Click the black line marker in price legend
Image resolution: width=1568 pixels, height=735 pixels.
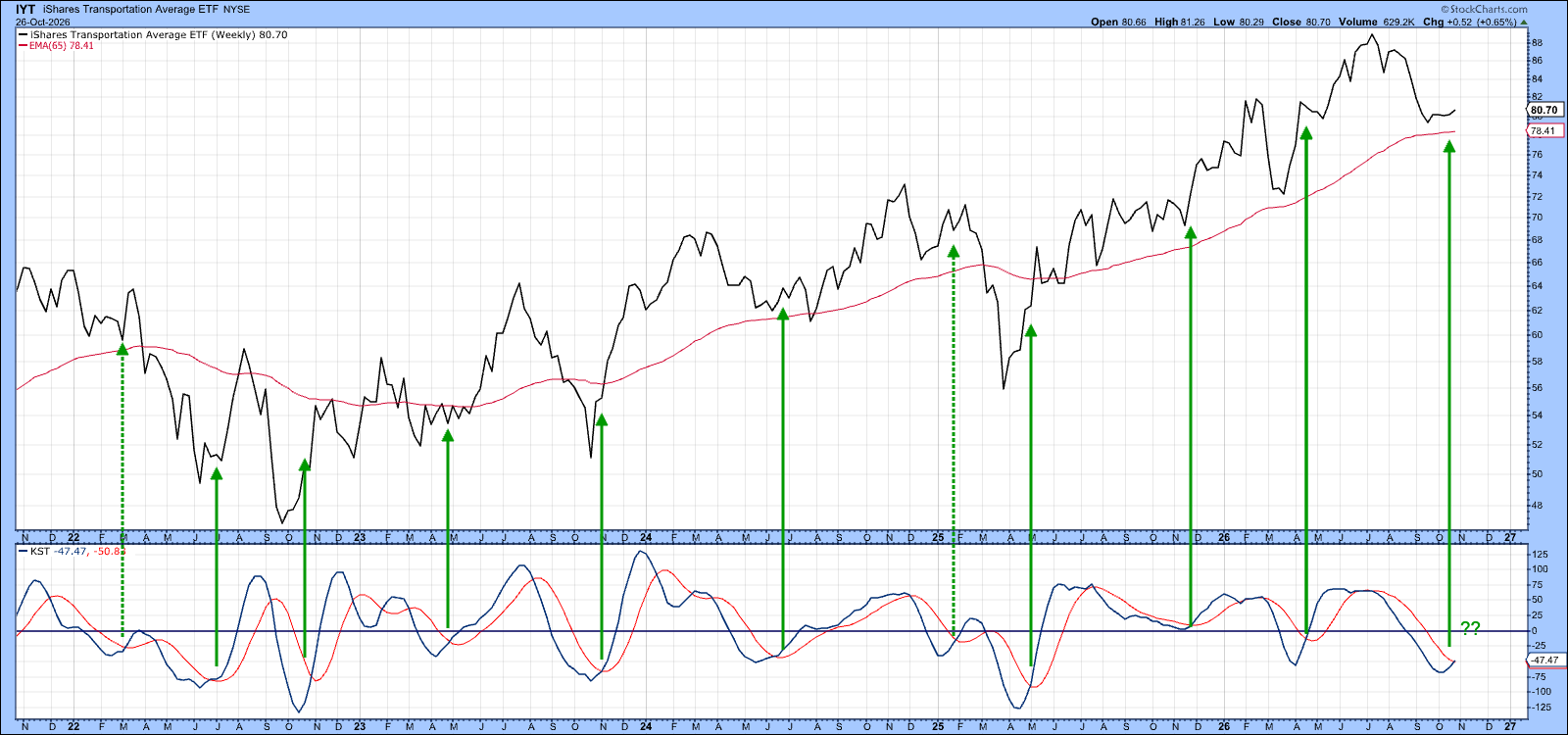pos(23,34)
